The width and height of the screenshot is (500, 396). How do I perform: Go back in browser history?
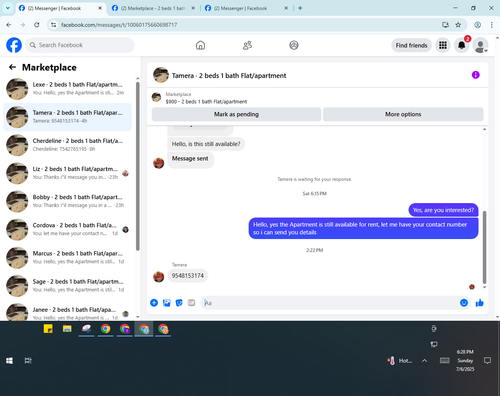(9, 25)
